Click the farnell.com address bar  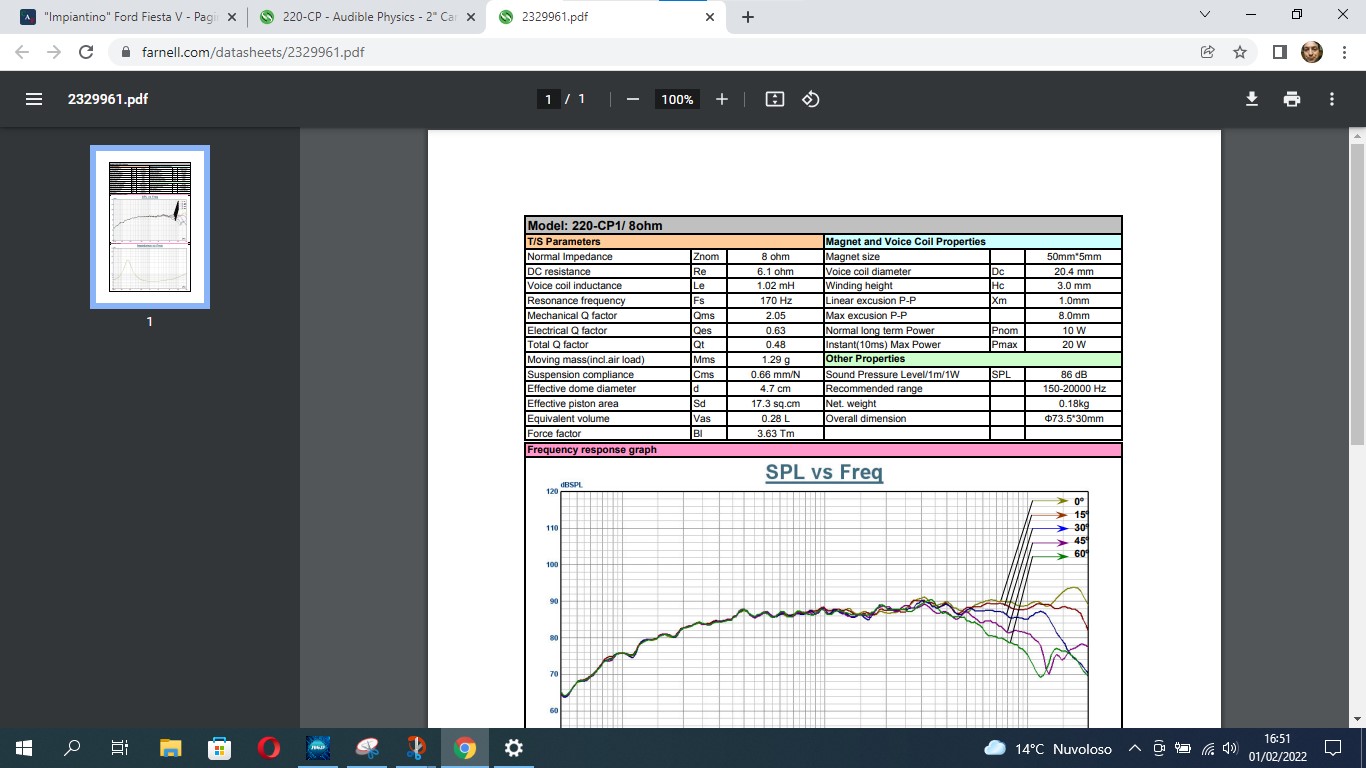point(650,52)
